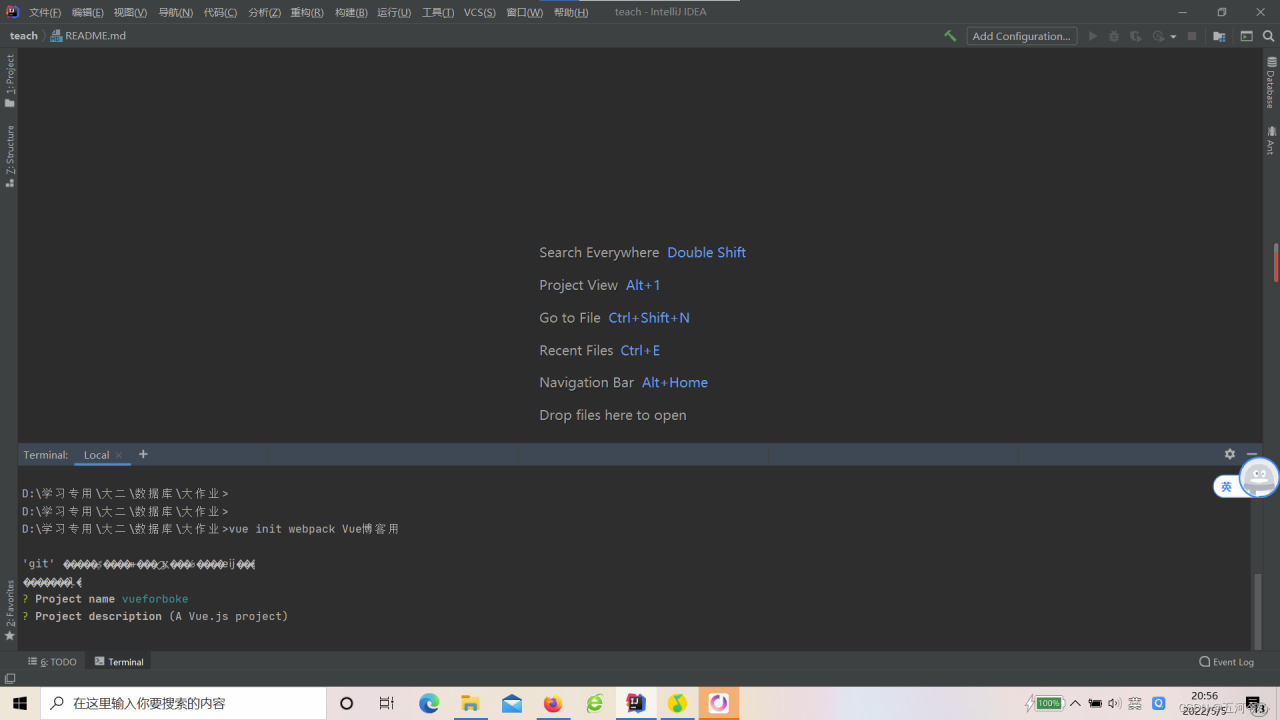
Task: Toggle the Database tool window
Action: click(x=1271, y=83)
